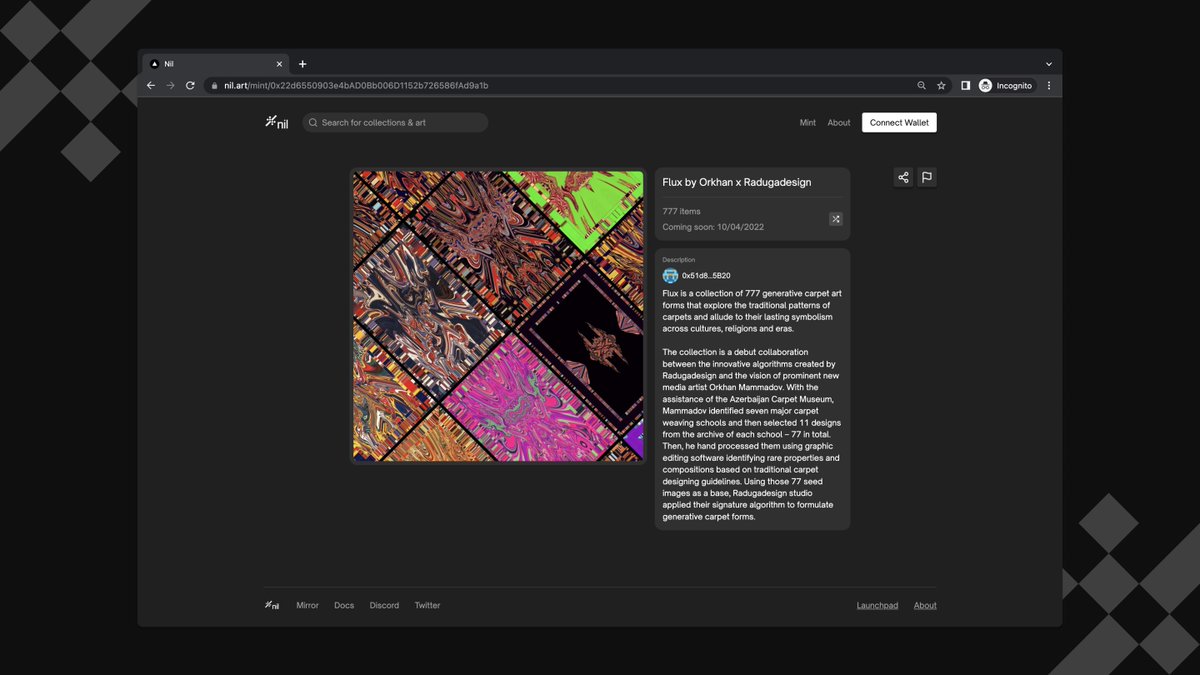Open the browser side panel icon
The width and height of the screenshot is (1200, 675).
966,86
